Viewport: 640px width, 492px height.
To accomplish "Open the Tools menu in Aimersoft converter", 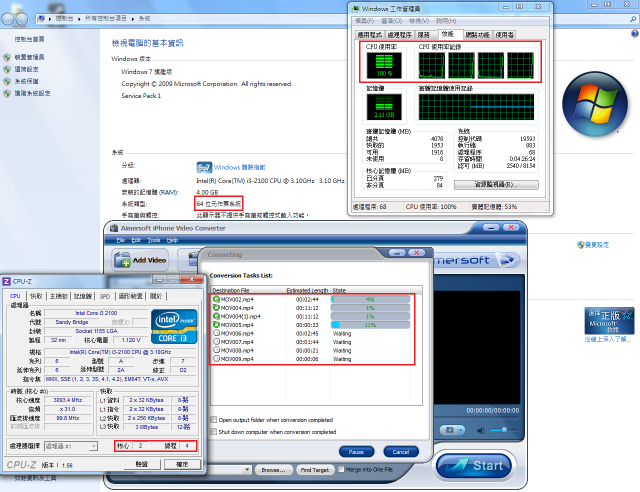I will click(154, 240).
